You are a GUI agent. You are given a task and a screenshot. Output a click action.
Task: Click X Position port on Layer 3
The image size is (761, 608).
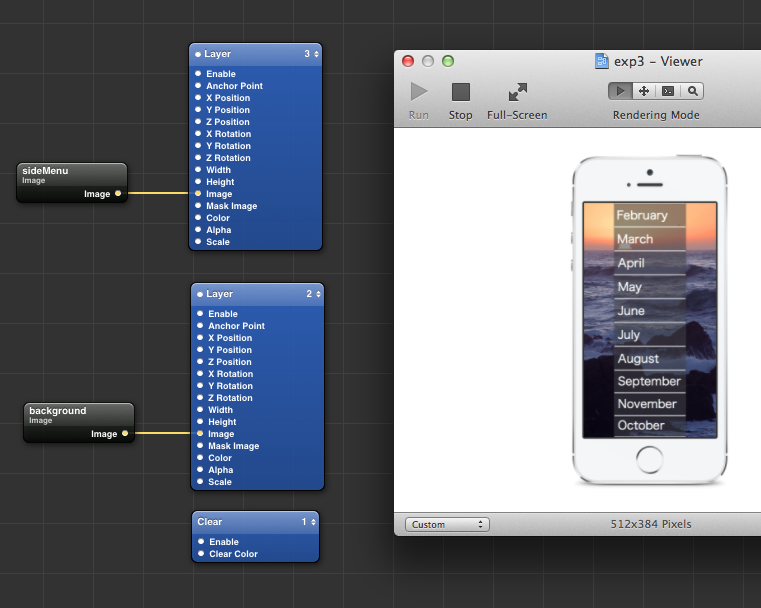coord(198,98)
